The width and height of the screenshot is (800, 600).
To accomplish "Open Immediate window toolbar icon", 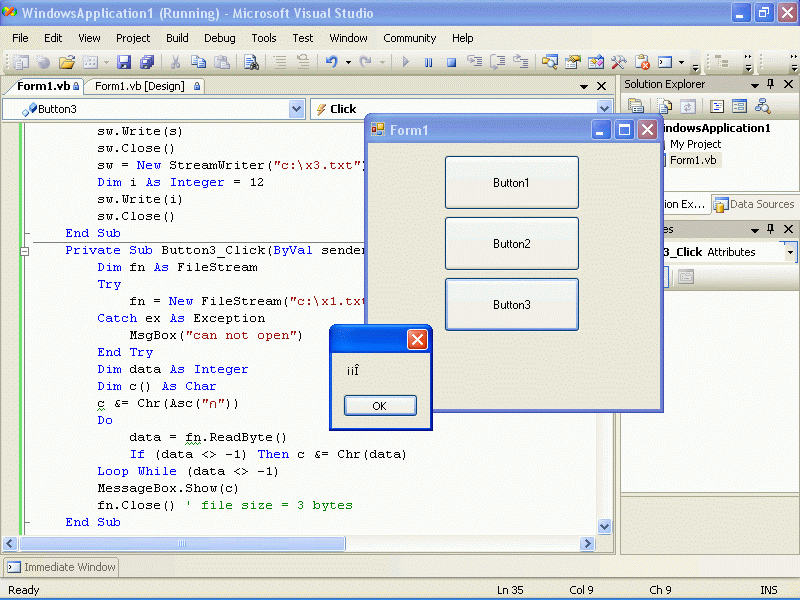I will [665, 62].
